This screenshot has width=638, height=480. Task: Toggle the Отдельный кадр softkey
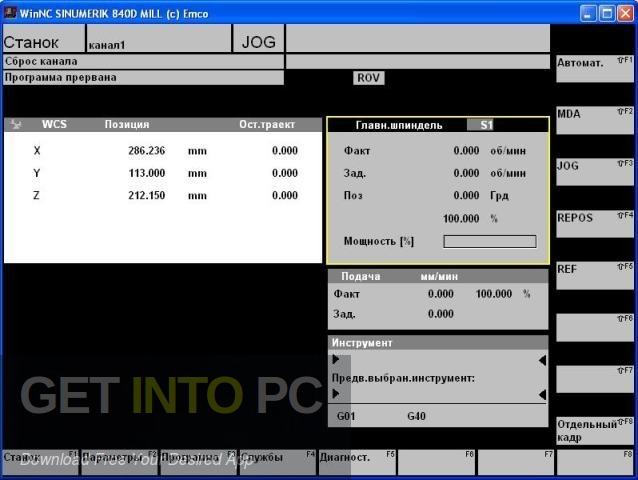click(595, 431)
